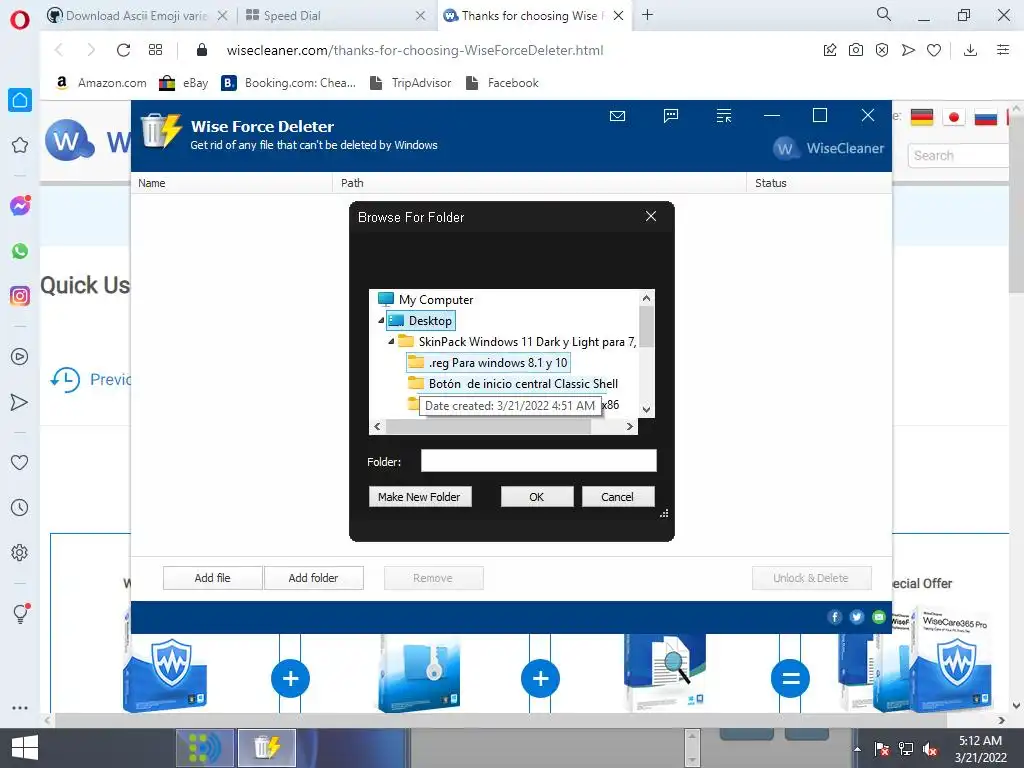The image size is (1024, 768).
Task: Open Facebook bookmark
Action: [x=502, y=83]
